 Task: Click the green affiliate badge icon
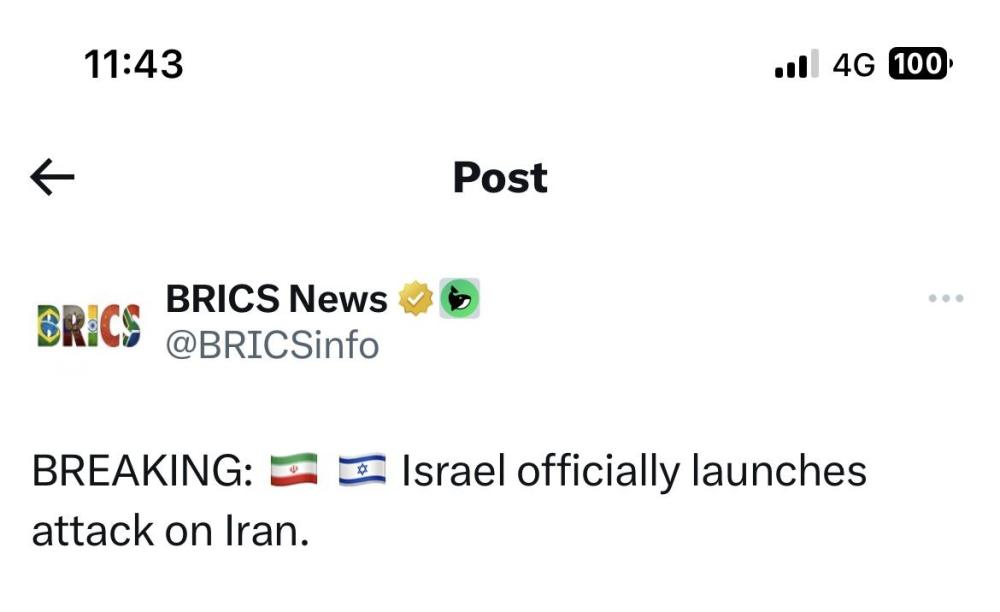pyautogui.click(x=460, y=298)
